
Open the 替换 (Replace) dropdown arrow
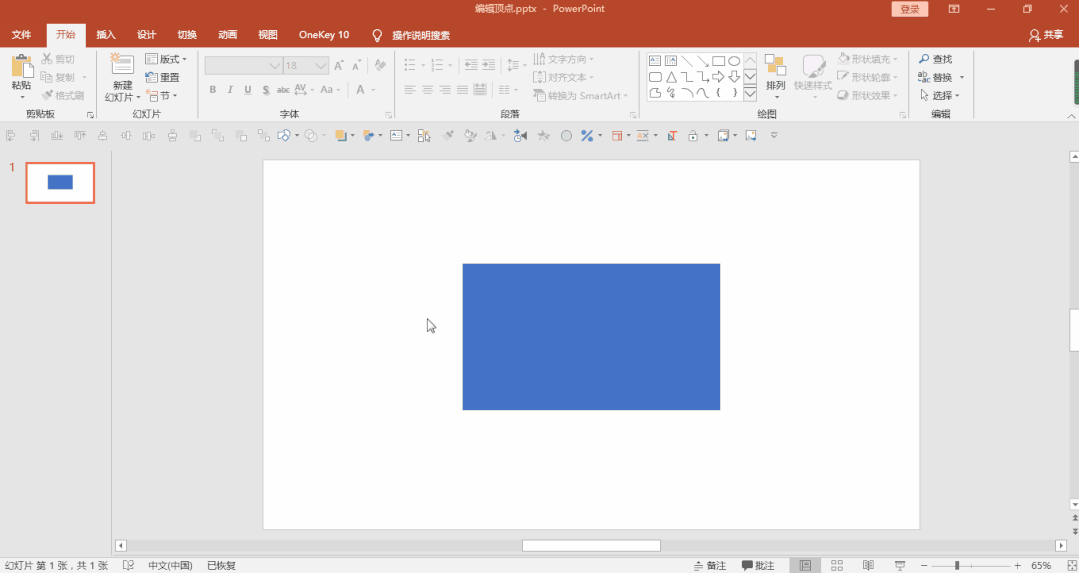[962, 78]
